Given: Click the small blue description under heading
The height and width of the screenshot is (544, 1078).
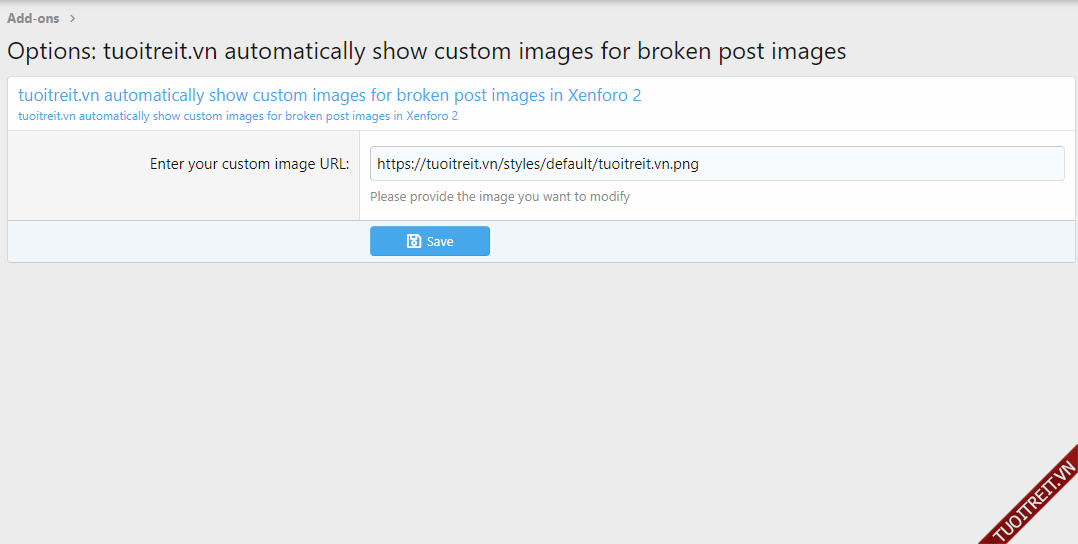Looking at the screenshot, I should 238,116.
